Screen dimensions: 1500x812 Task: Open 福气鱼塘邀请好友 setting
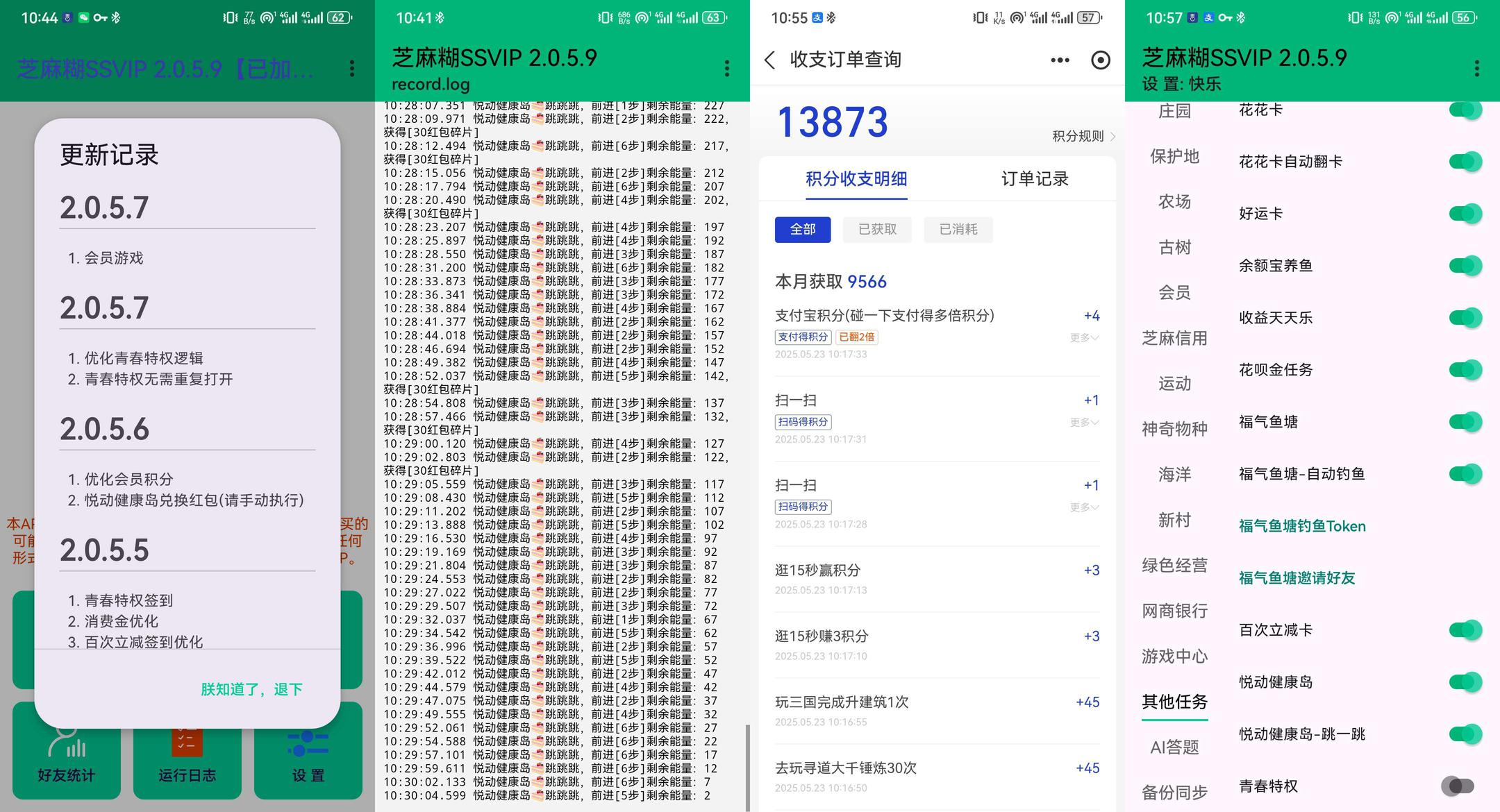pos(1297,578)
